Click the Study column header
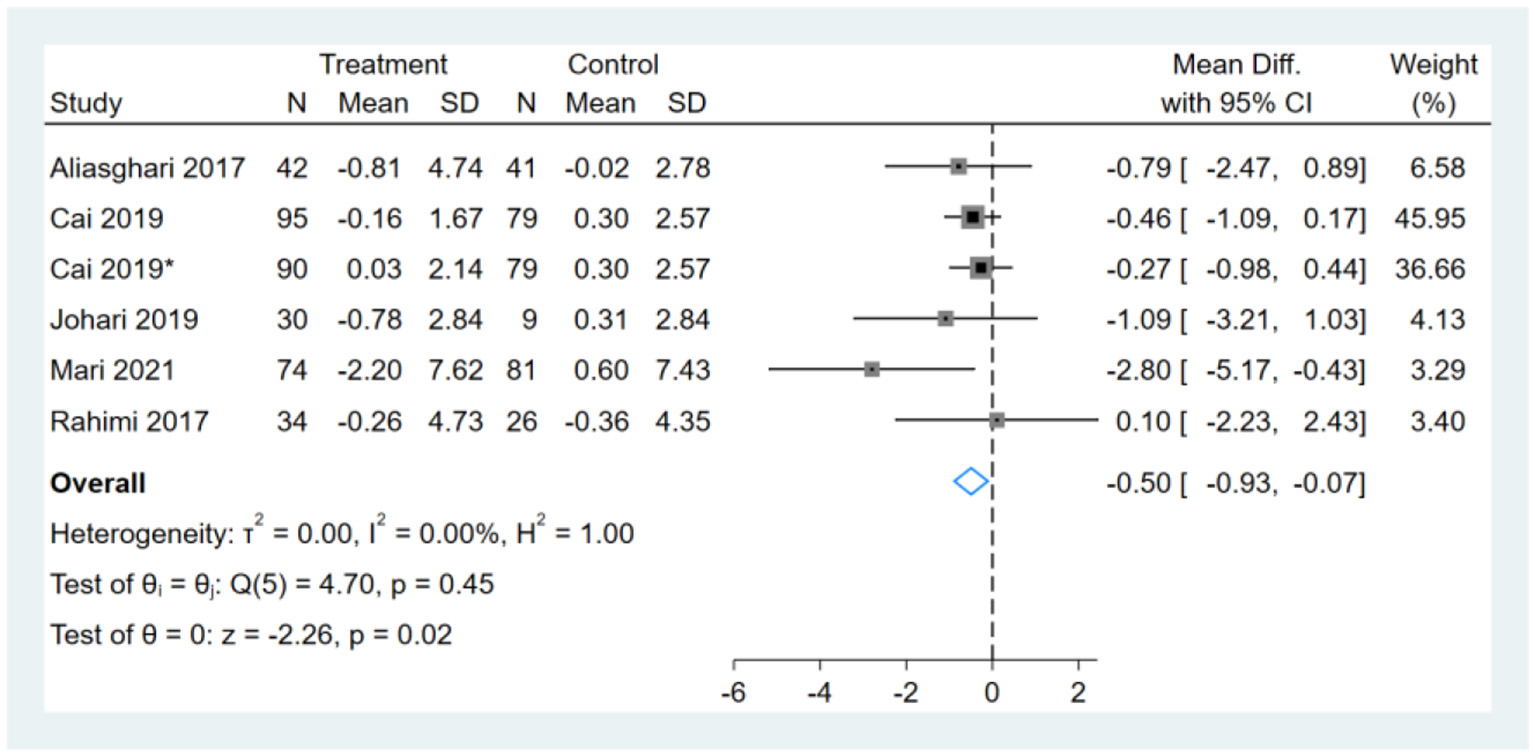 pos(86,103)
